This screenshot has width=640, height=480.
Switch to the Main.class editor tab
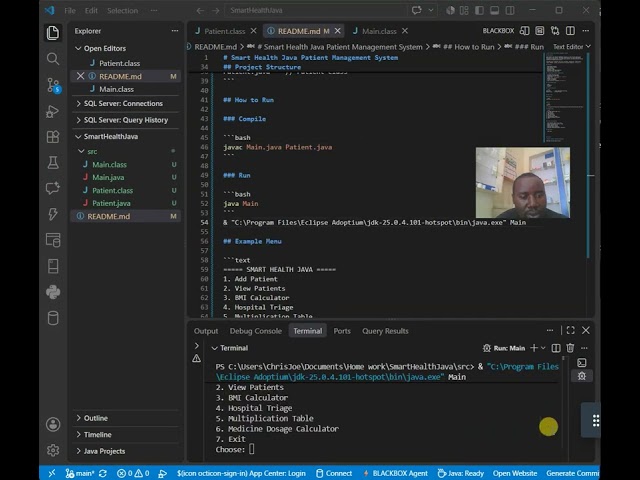379,31
